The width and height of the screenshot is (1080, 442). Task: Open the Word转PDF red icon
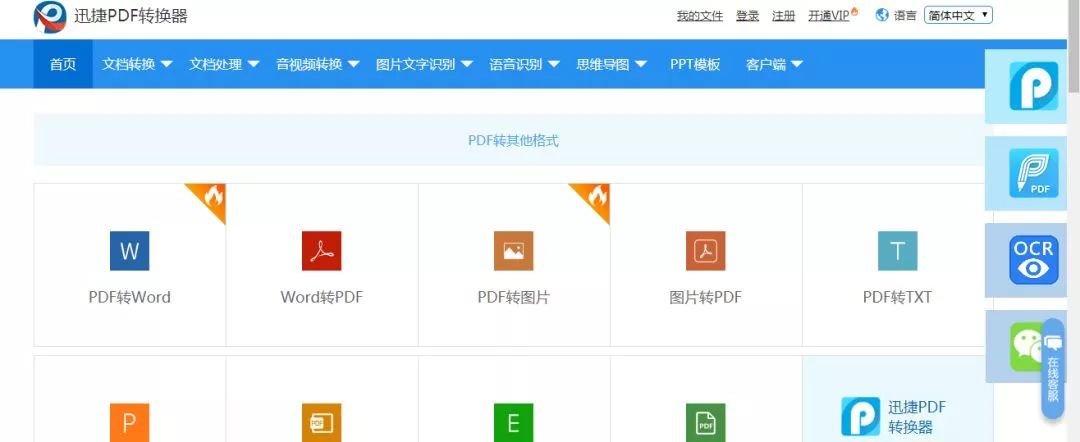(x=322, y=251)
